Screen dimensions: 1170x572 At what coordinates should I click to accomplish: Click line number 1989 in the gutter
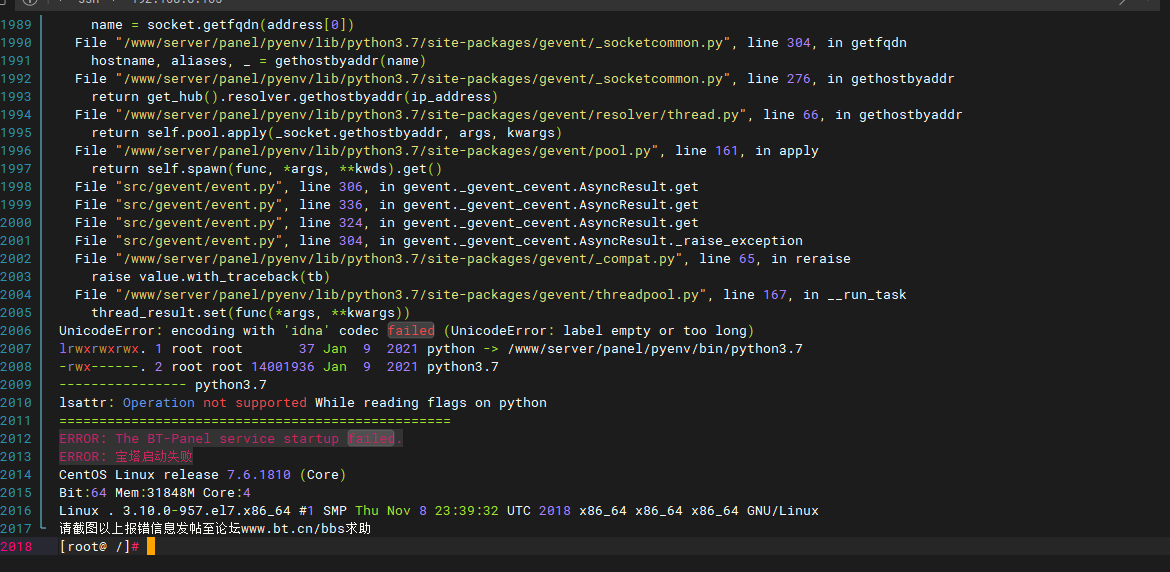click(x=16, y=25)
